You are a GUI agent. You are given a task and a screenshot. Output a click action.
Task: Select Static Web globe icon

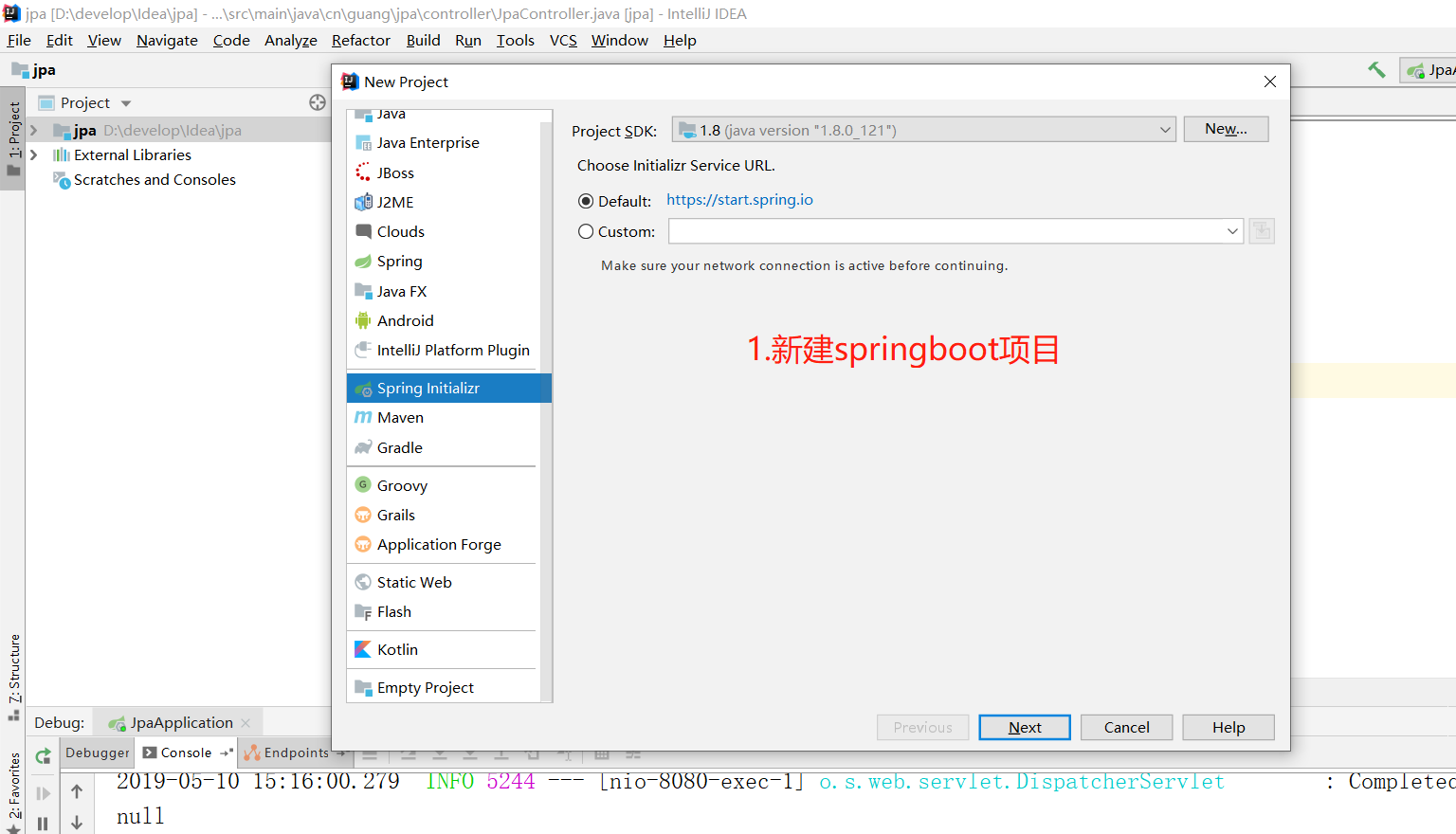pyautogui.click(x=363, y=582)
